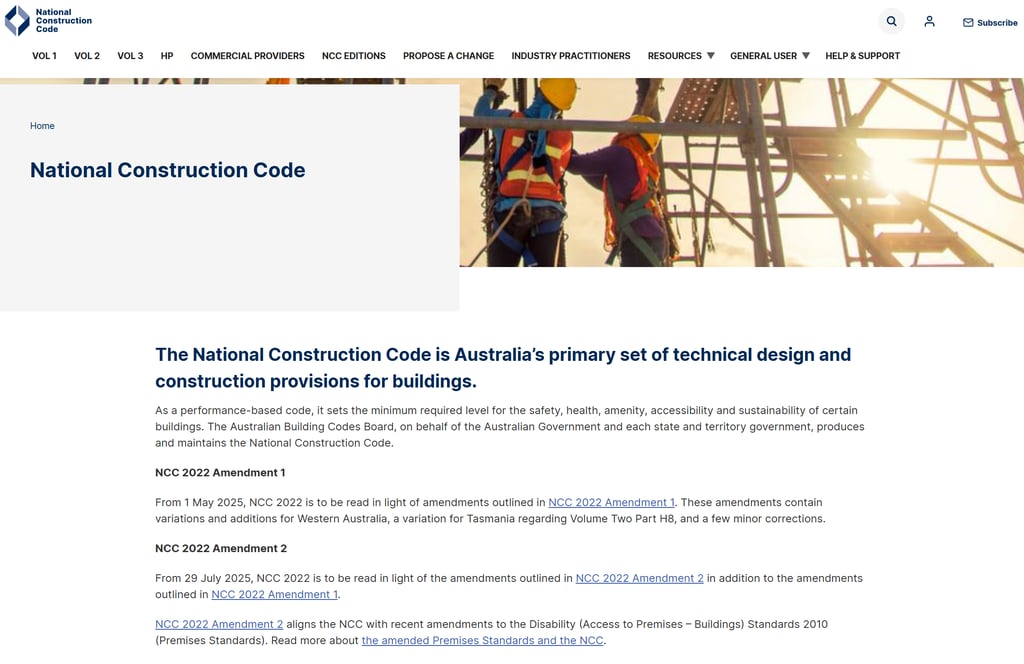Open the Resources navigation label

[675, 55]
